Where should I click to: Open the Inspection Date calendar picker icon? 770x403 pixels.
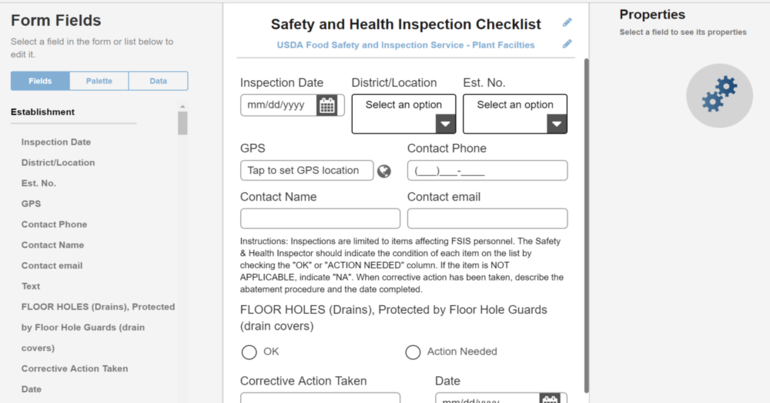[x=327, y=105]
